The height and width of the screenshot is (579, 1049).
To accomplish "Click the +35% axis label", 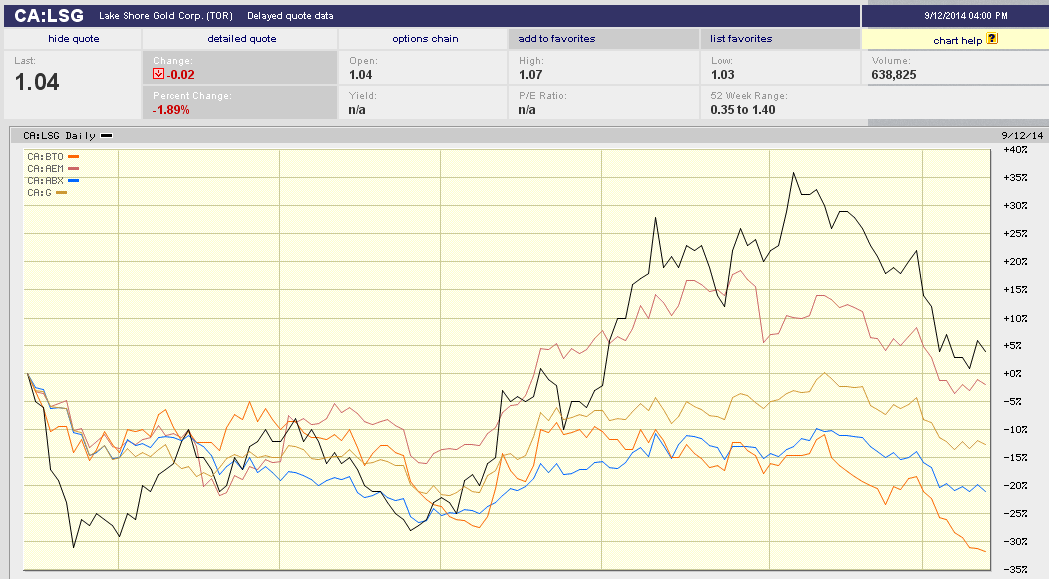I will click(1015, 177).
